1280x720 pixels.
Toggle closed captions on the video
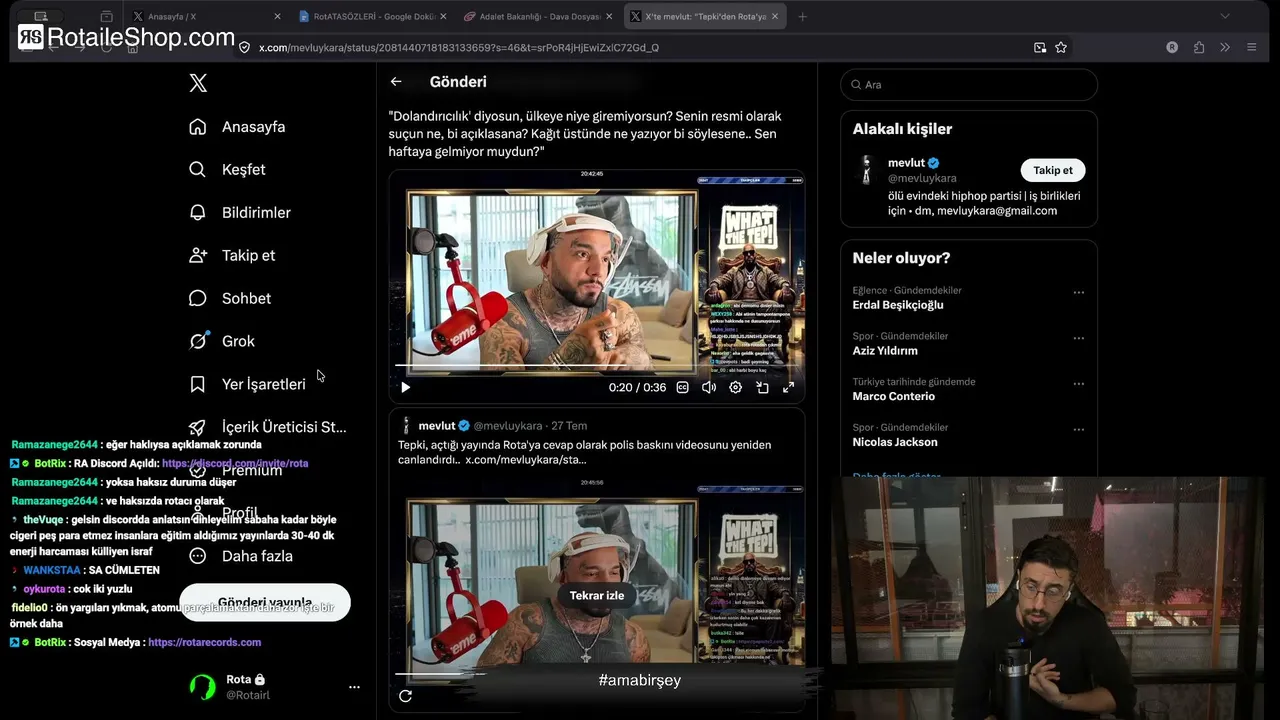tap(682, 387)
